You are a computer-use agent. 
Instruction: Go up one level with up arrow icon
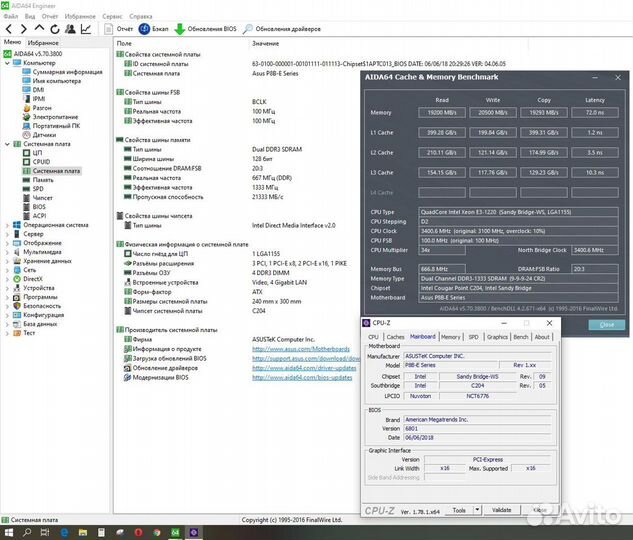pyautogui.click(x=39, y=28)
